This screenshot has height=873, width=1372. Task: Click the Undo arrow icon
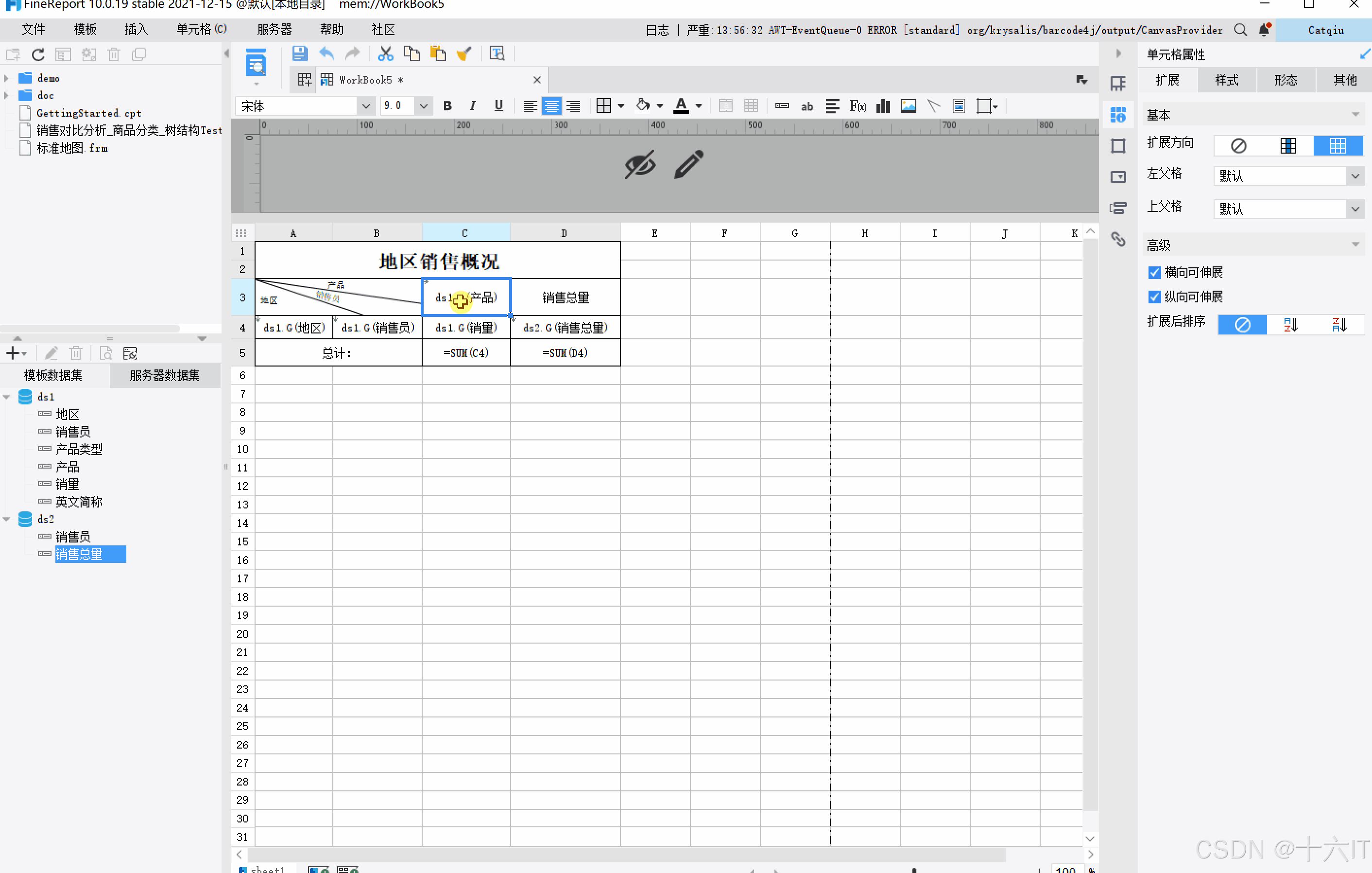(326, 53)
